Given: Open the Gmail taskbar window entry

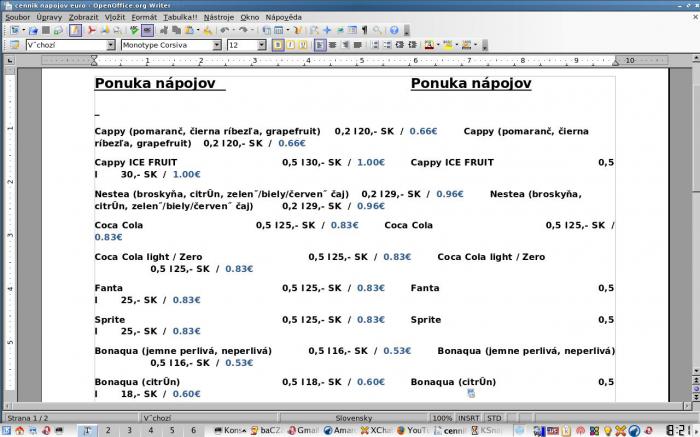Looking at the screenshot, I should click(303, 430).
